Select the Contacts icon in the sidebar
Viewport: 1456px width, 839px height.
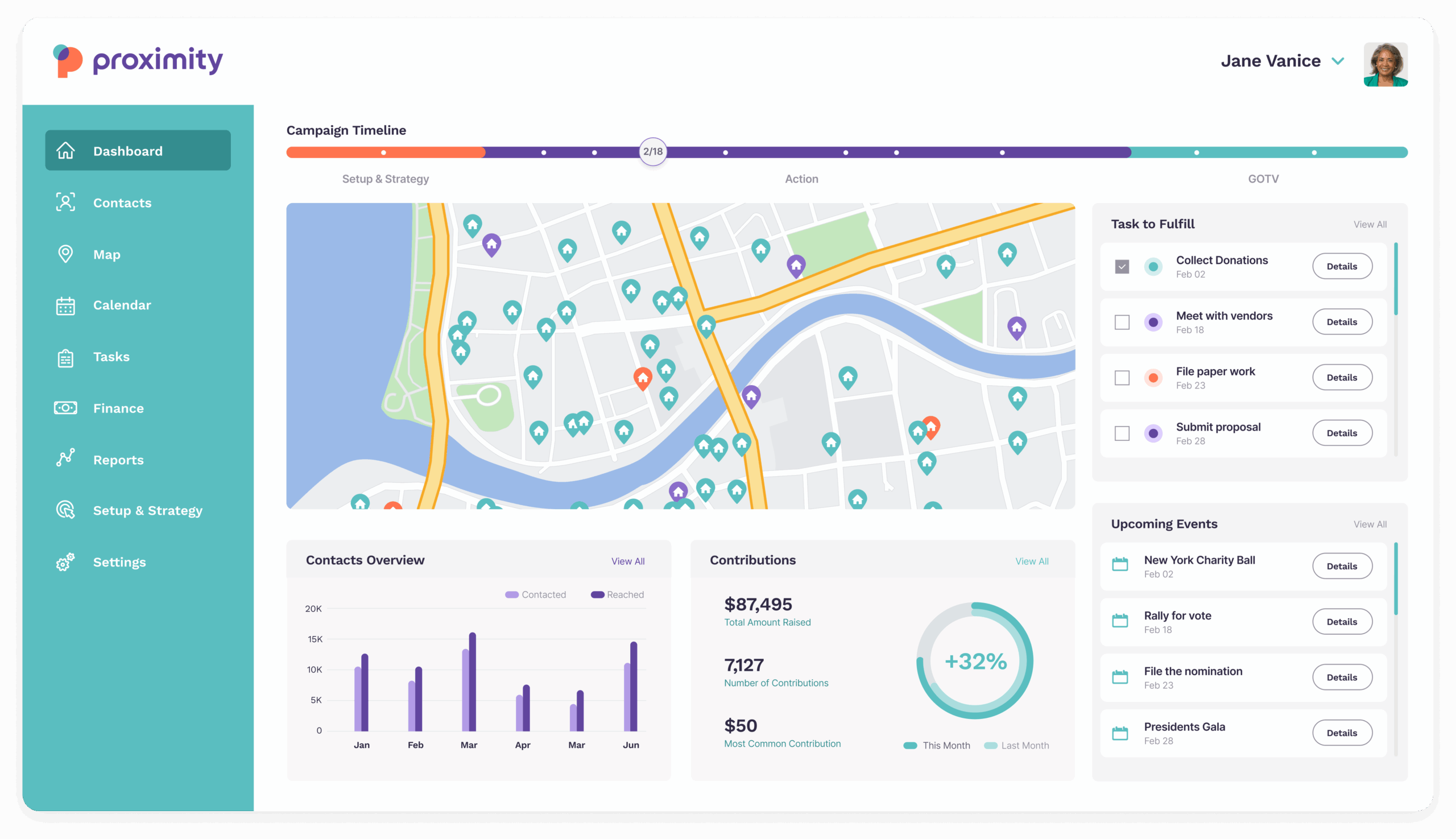pyautogui.click(x=65, y=202)
